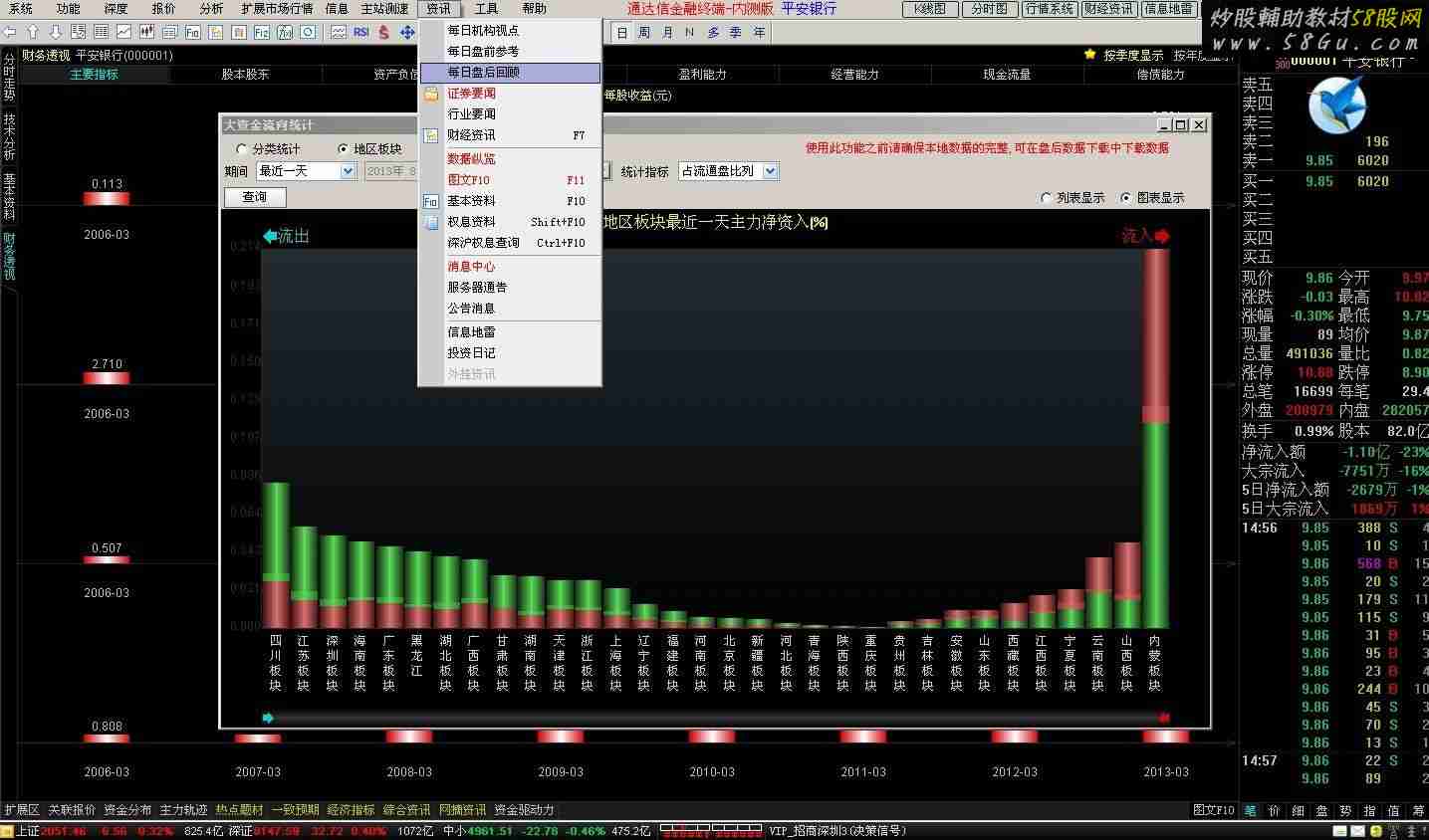This screenshot has width=1429, height=840.
Task: Select the 日 daily period button
Action: [622, 33]
